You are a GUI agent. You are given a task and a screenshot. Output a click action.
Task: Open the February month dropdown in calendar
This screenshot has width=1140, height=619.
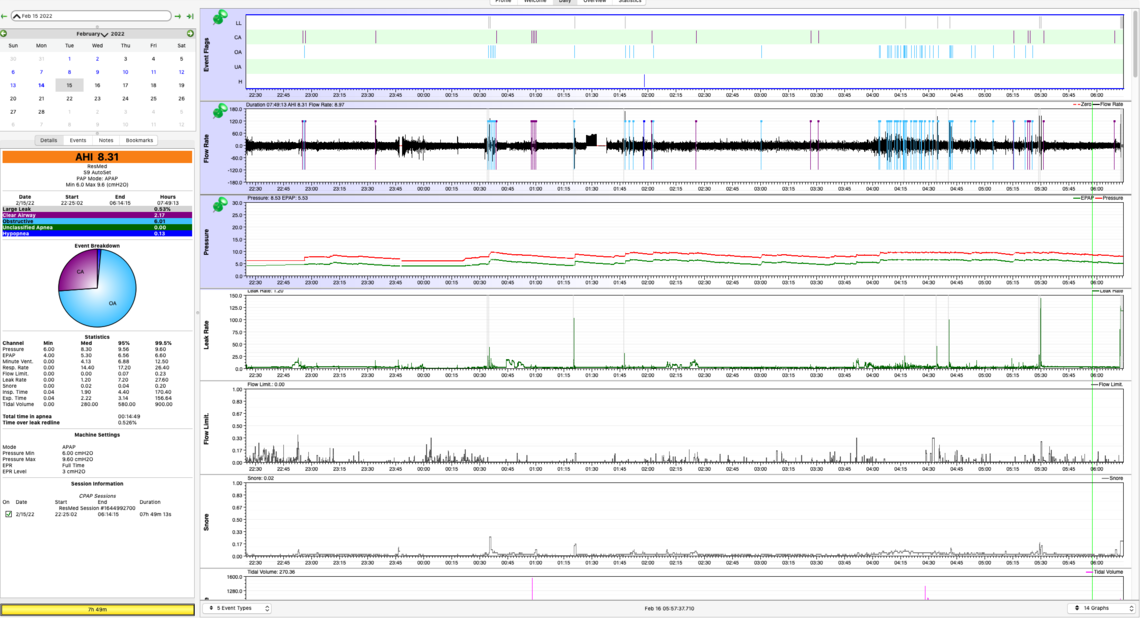tap(92, 33)
